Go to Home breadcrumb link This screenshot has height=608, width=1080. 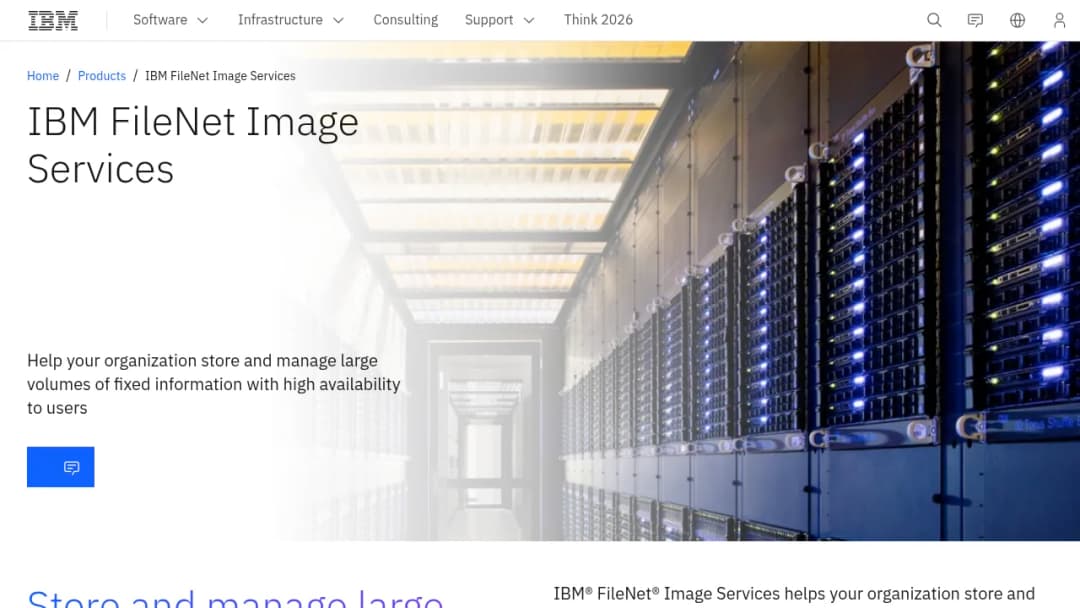pyautogui.click(x=43, y=76)
